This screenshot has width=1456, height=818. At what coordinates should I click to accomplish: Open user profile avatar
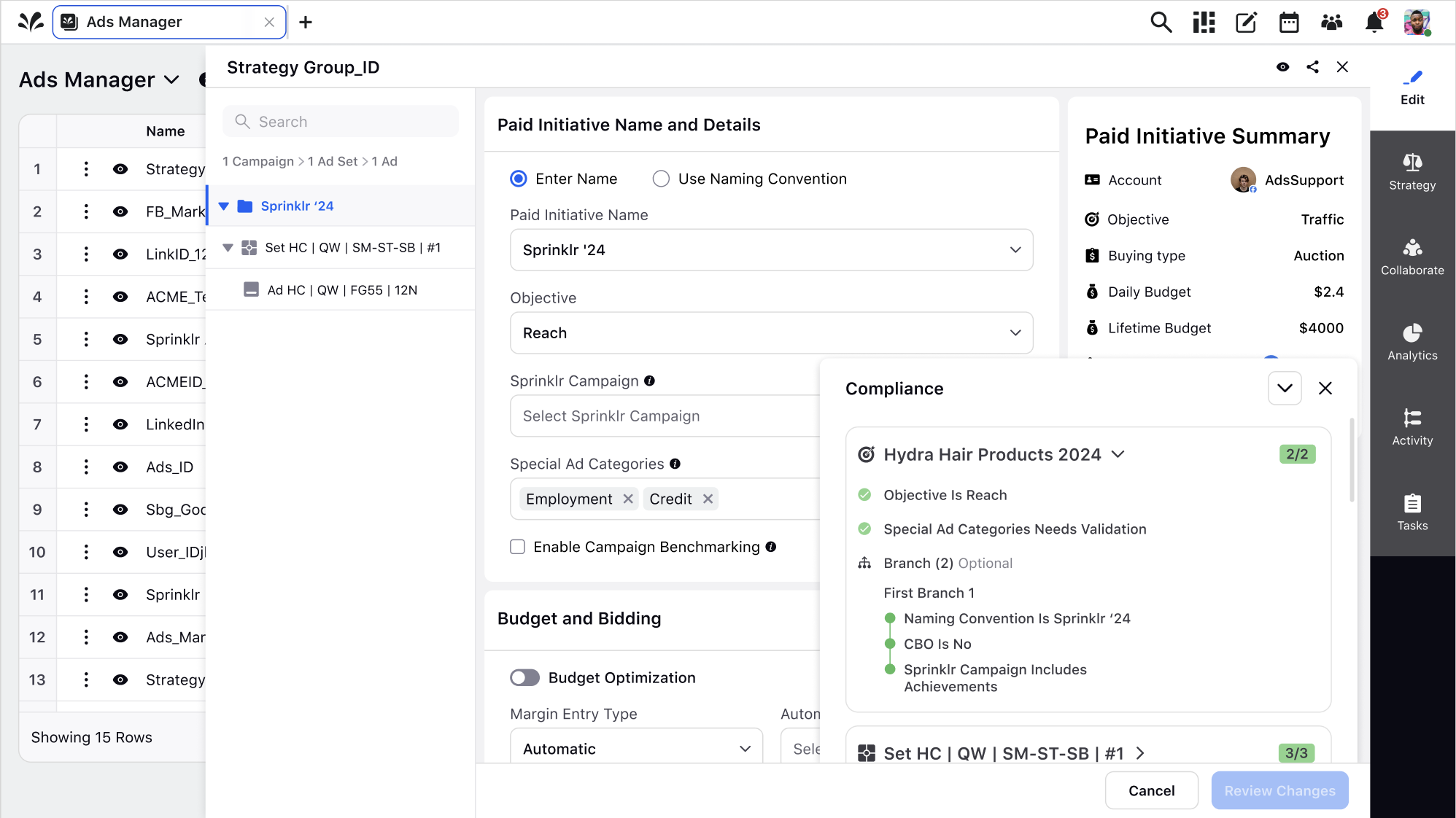point(1417,22)
